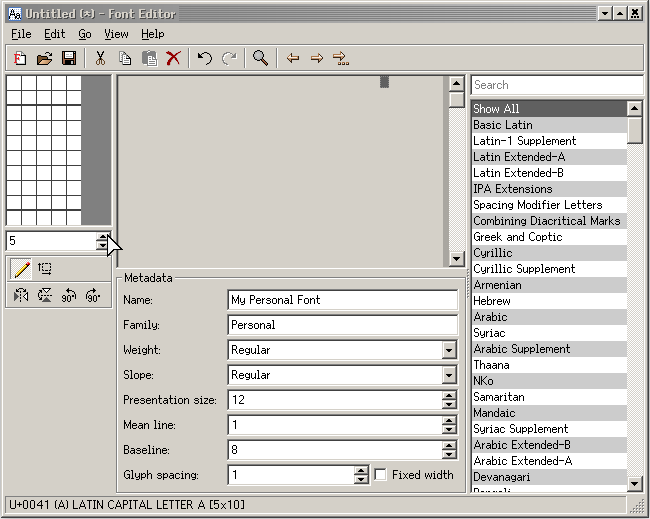Flip the glyph horizontally

point(21,295)
